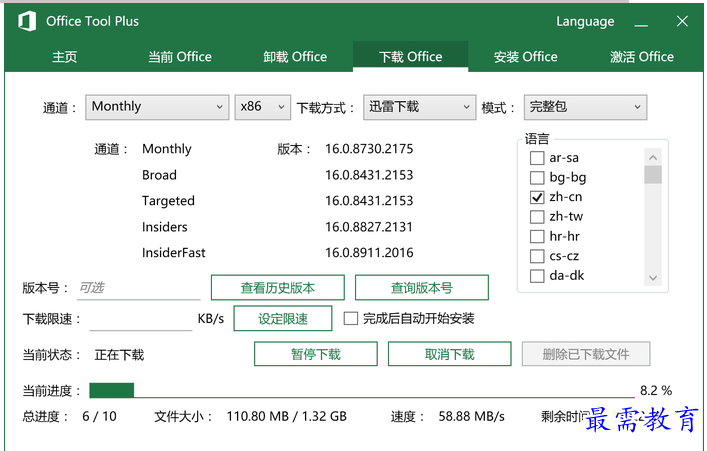707x451 pixels.
Task: Tick the zh-tw language checkbox
Action: tap(537, 217)
